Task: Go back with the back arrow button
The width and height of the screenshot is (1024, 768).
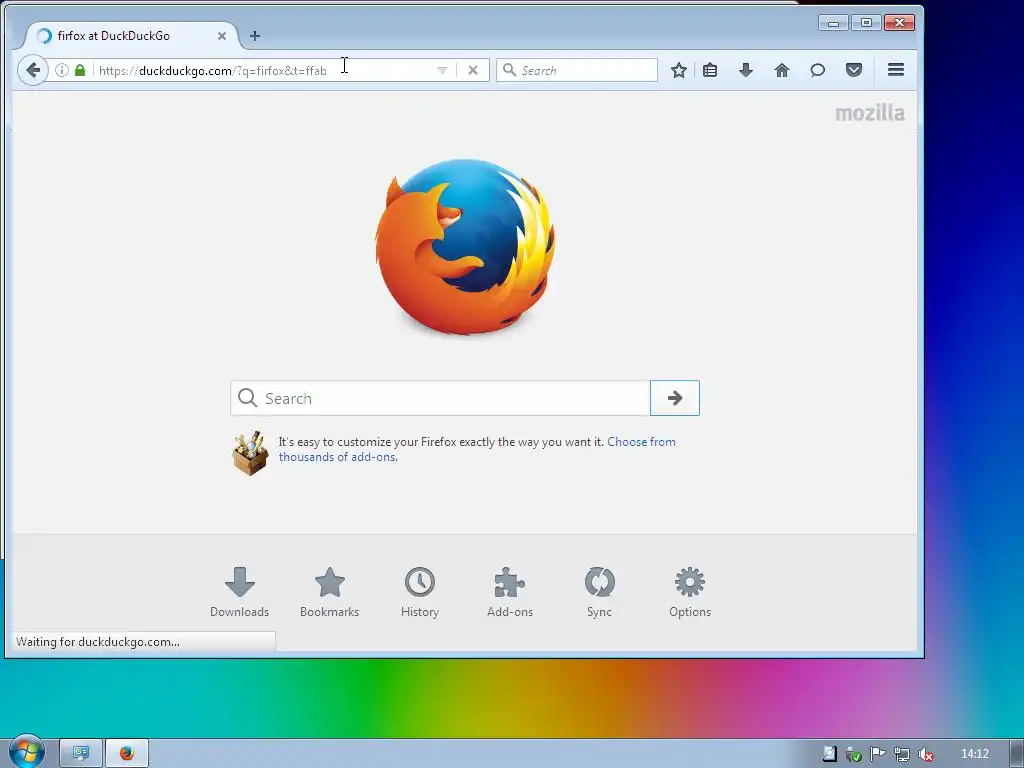Action: [33, 70]
